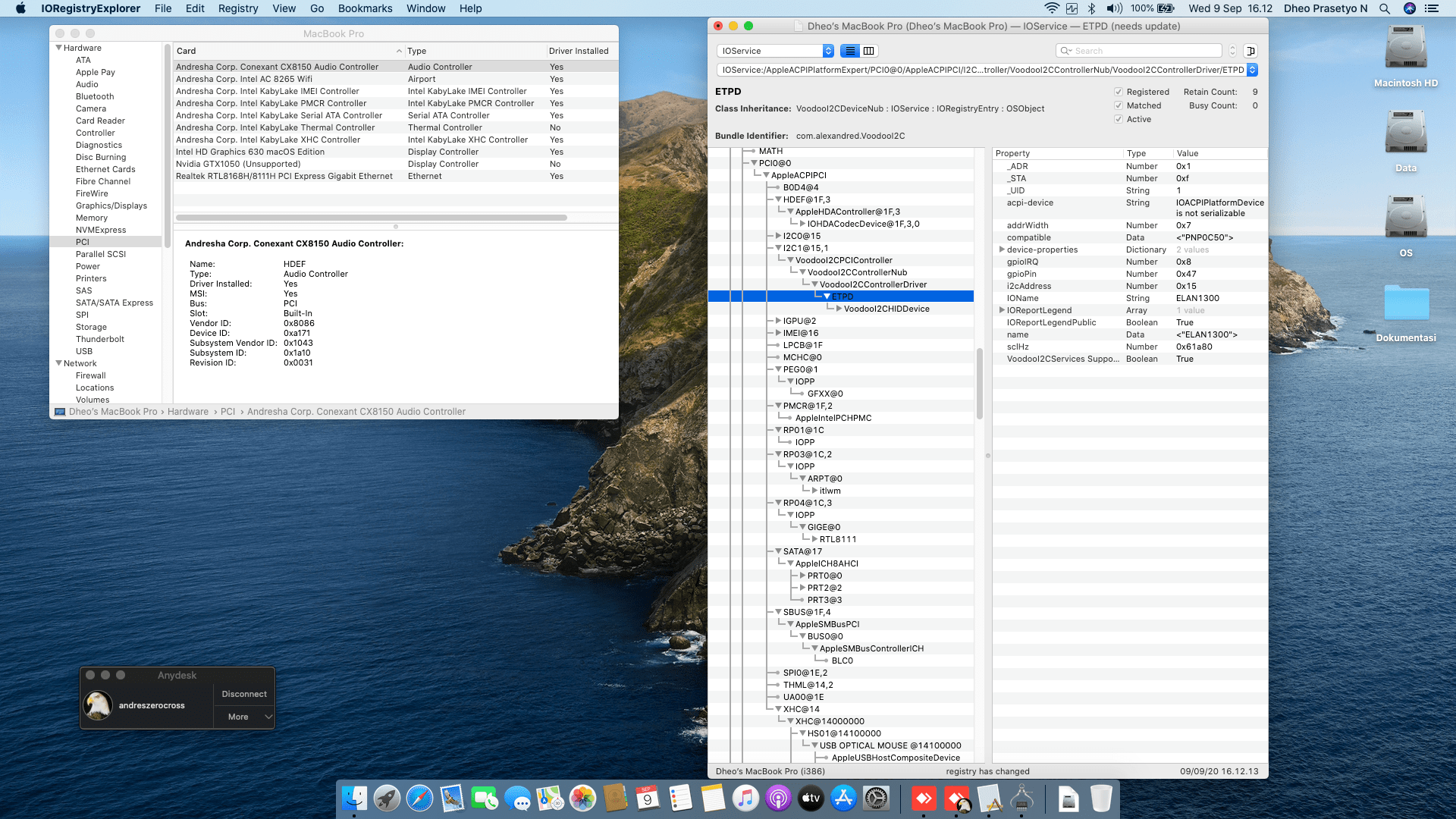This screenshot has width=1456, height=819.
Task: Switch to outline list view in IORegistryExplorer
Action: click(850, 51)
